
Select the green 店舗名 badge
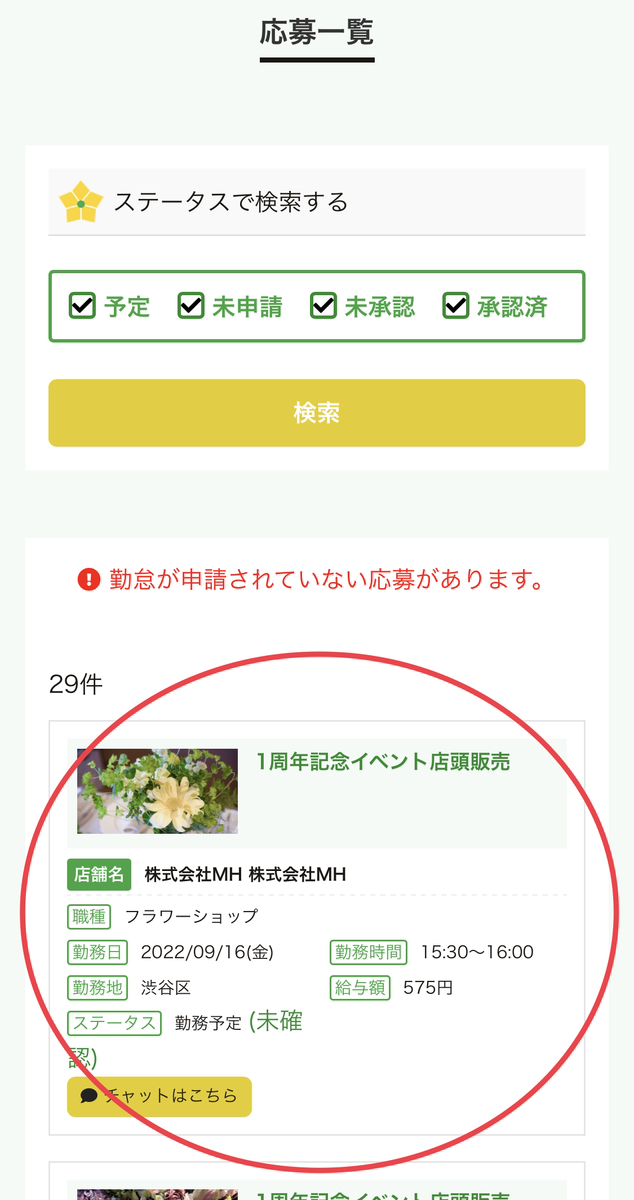coord(99,873)
